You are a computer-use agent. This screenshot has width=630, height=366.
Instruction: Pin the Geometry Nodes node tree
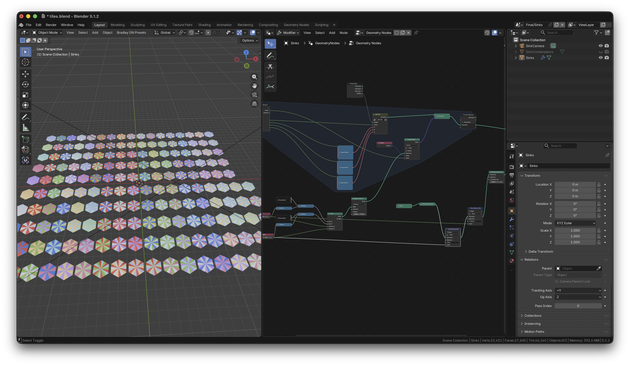(416, 33)
